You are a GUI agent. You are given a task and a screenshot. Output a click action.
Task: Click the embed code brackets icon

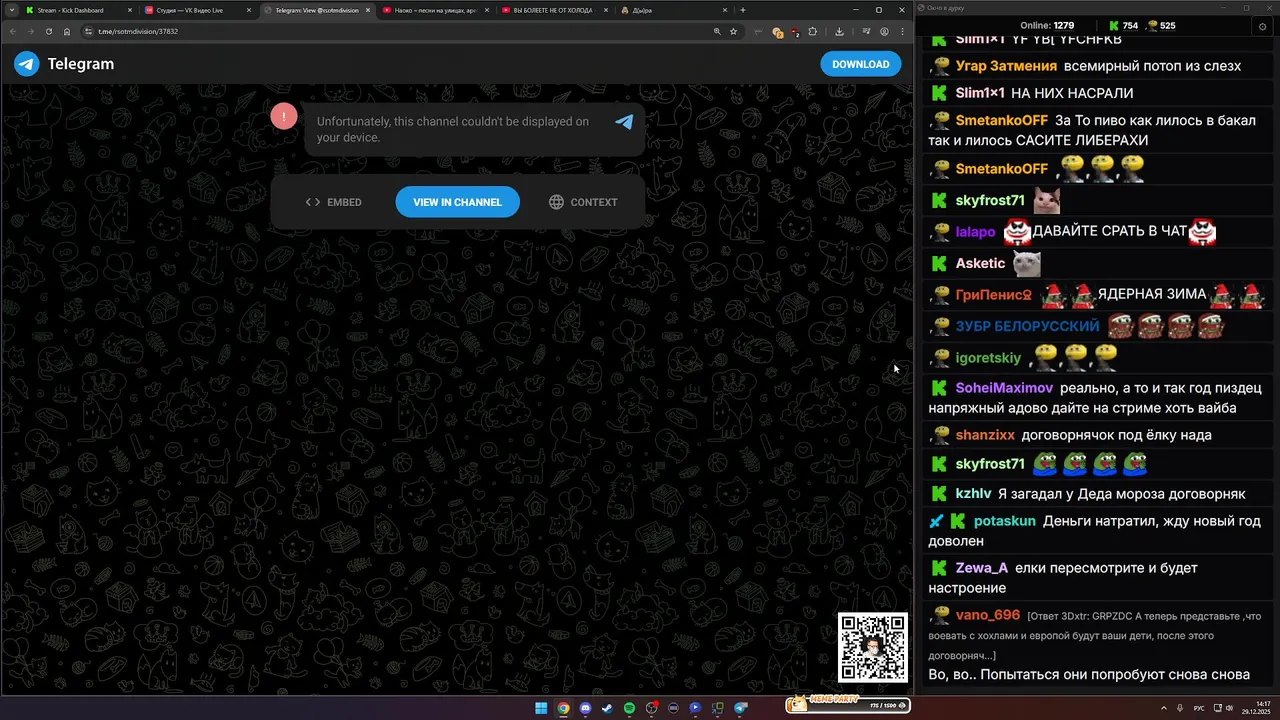pyautogui.click(x=313, y=202)
